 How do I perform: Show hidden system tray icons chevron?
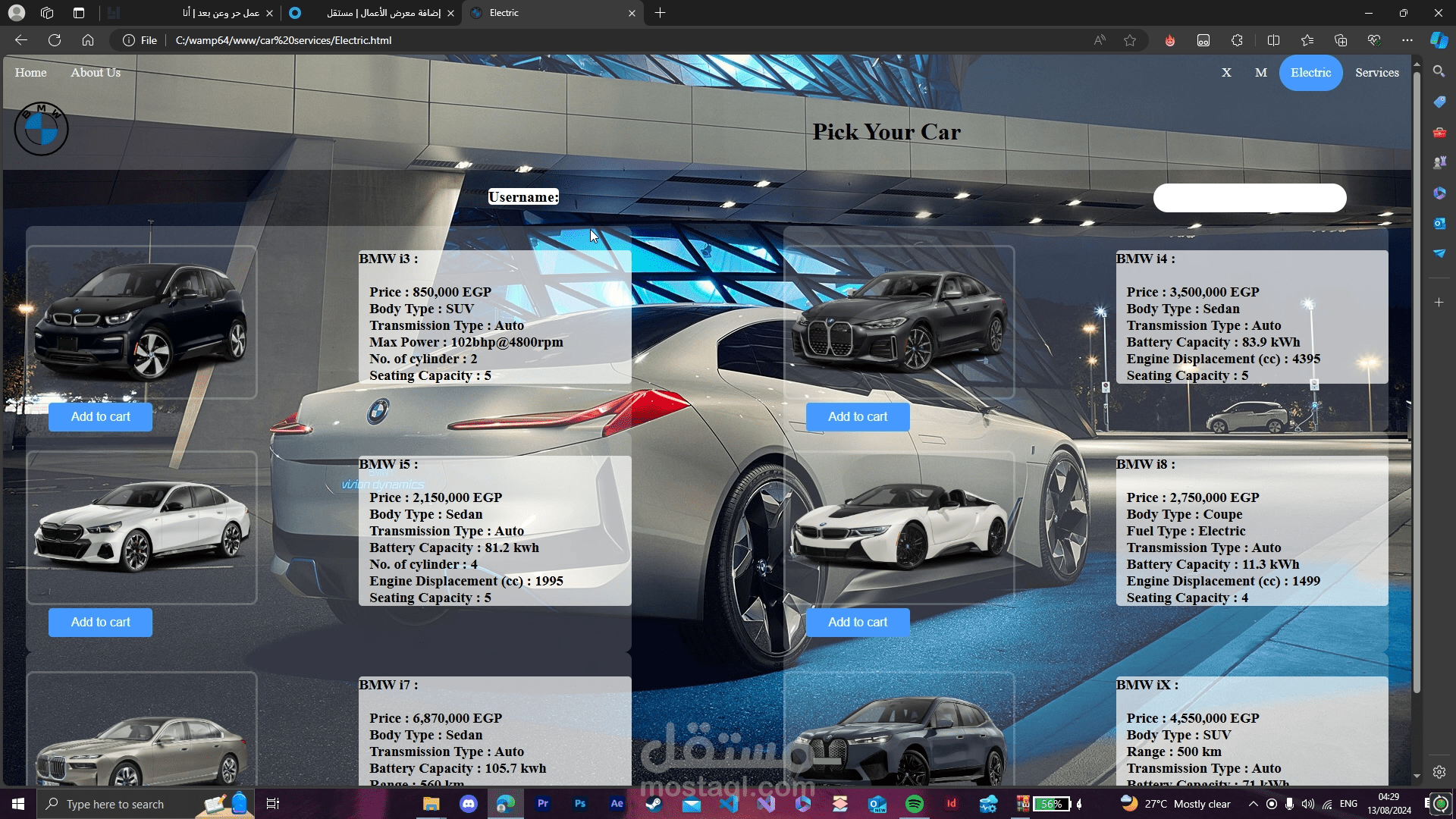click(1253, 804)
